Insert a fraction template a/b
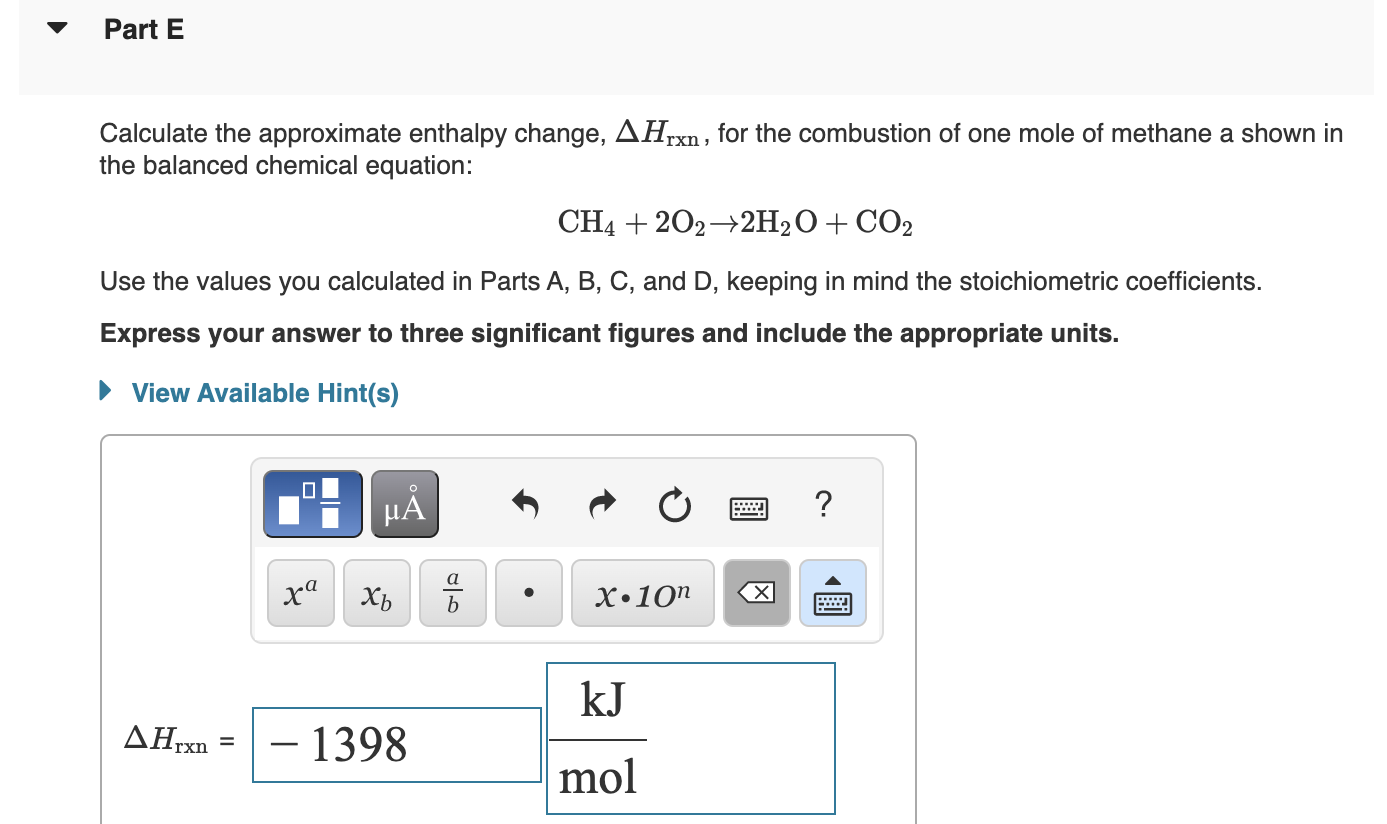 tap(452, 593)
